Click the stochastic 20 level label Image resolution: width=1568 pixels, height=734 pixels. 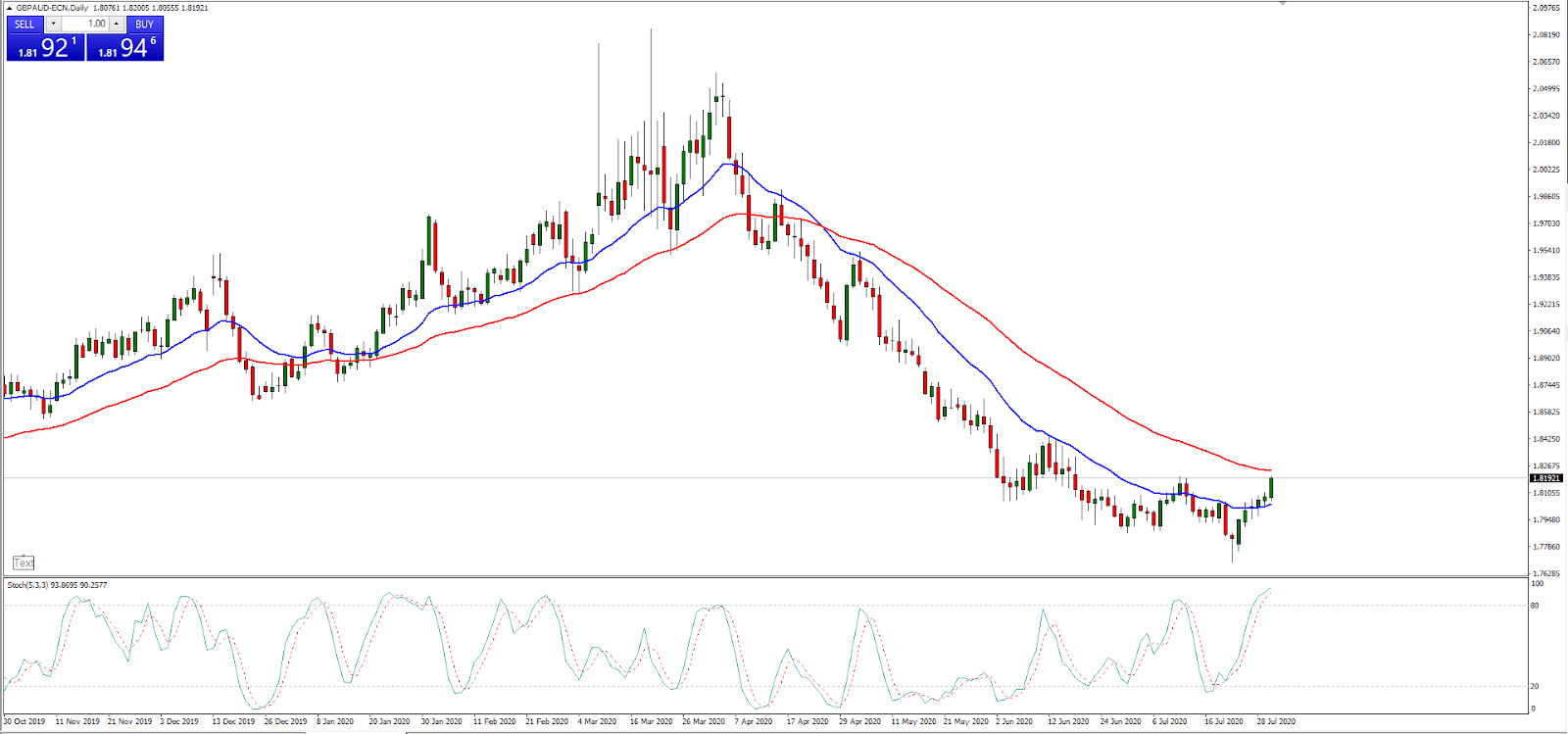pyautogui.click(x=1535, y=686)
